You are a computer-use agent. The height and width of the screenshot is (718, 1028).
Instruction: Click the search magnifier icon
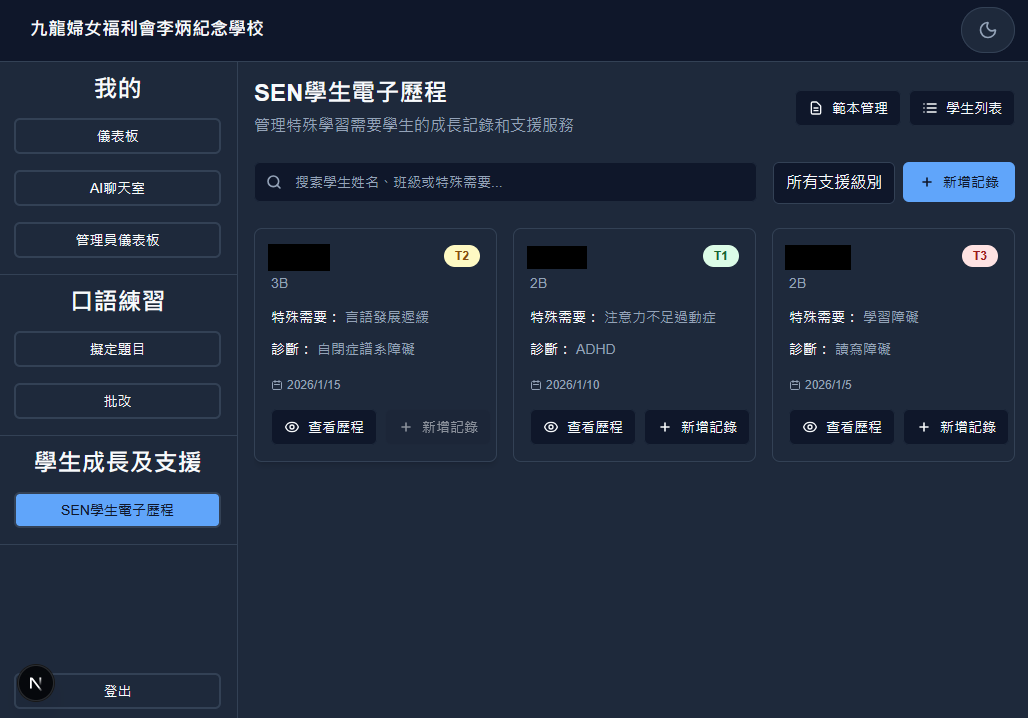274,181
